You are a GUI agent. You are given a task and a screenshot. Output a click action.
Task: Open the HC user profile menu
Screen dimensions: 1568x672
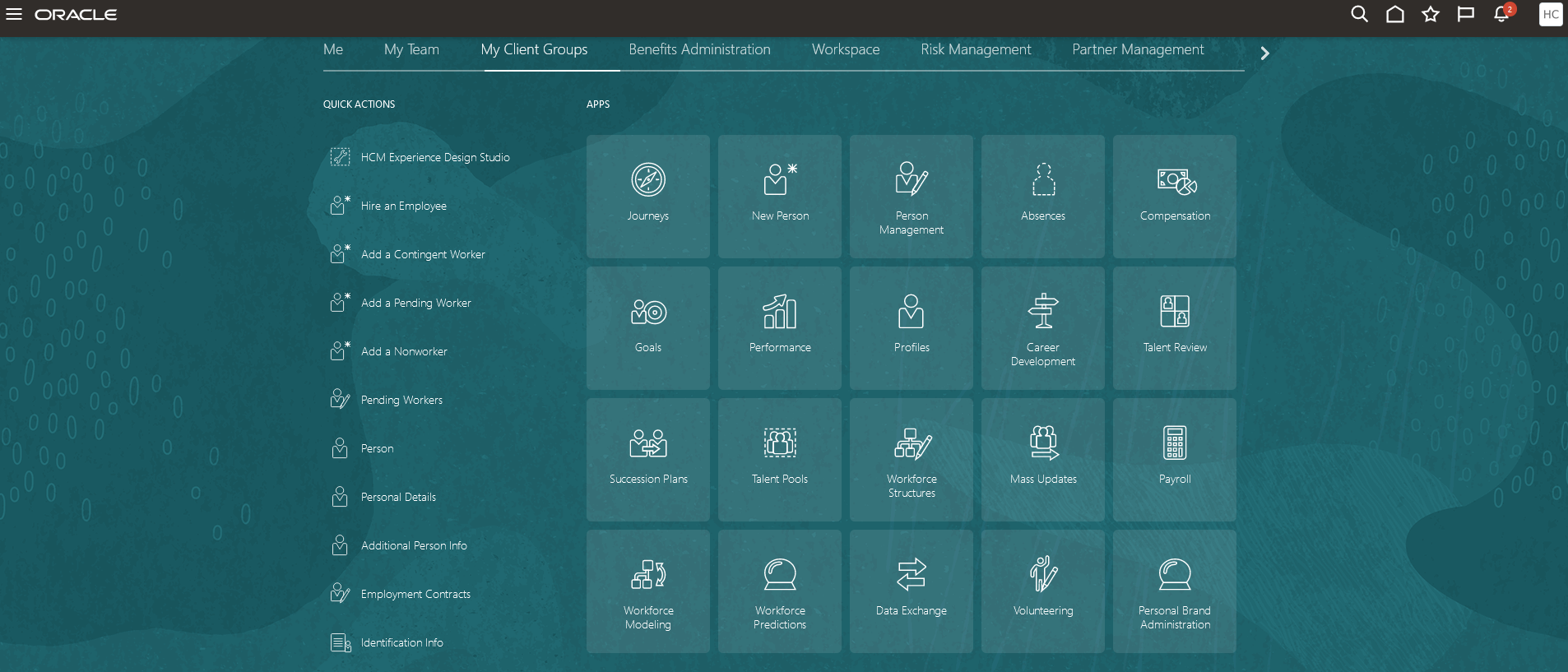pos(1551,15)
